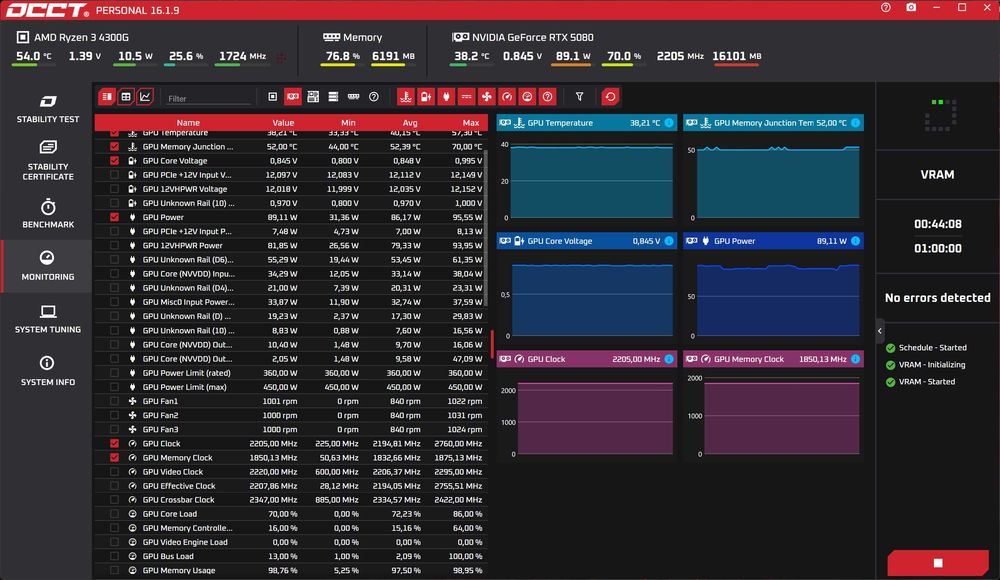
Task: Enable GPU Video Clock checkbox
Action: pyautogui.click(x=114, y=472)
